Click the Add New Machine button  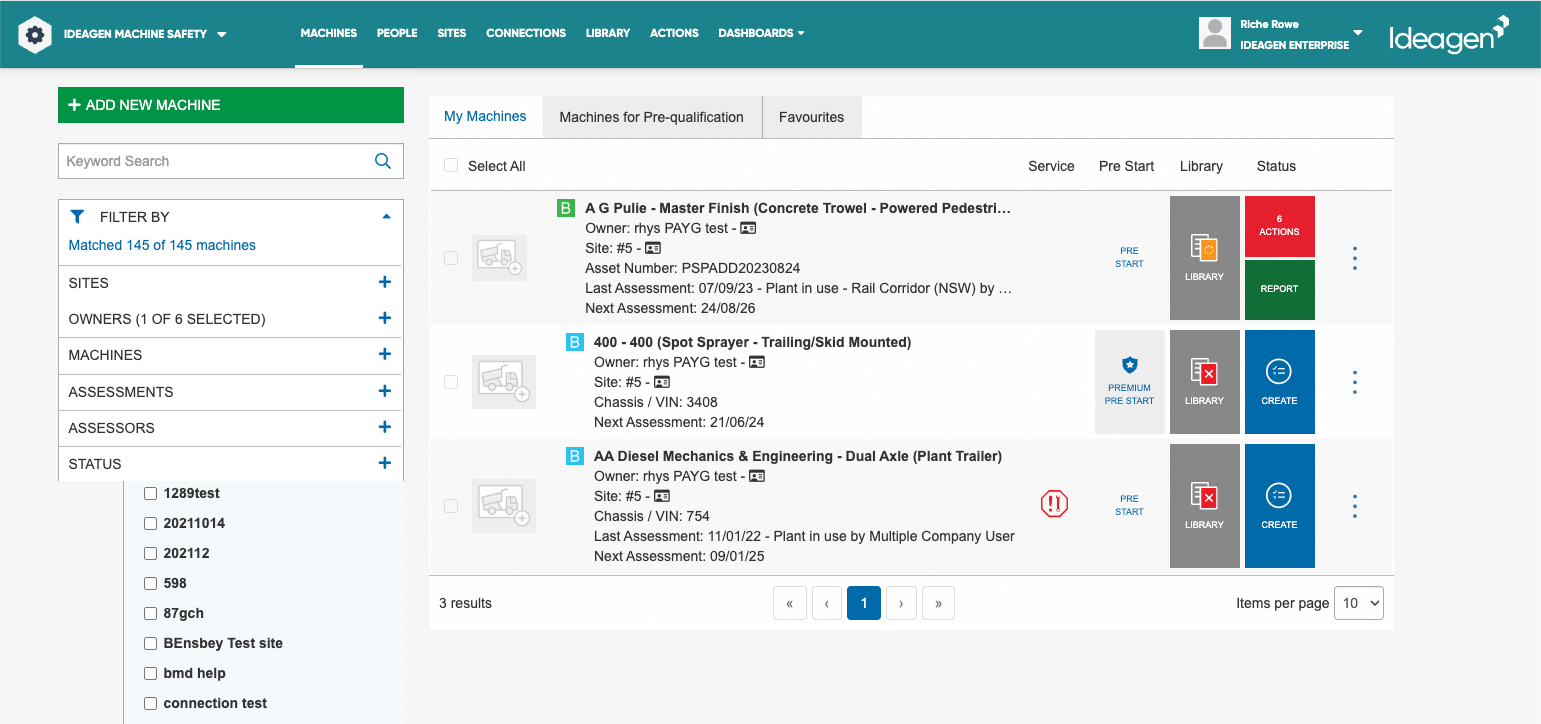(231, 105)
